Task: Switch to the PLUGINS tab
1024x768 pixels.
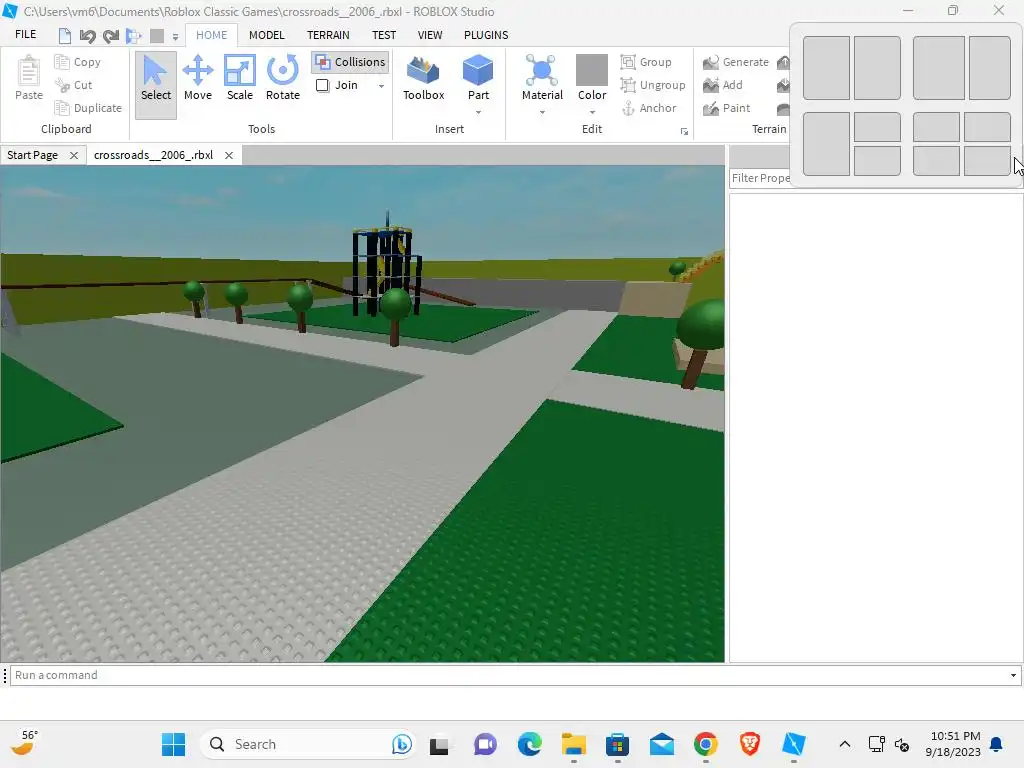Action: (x=486, y=35)
